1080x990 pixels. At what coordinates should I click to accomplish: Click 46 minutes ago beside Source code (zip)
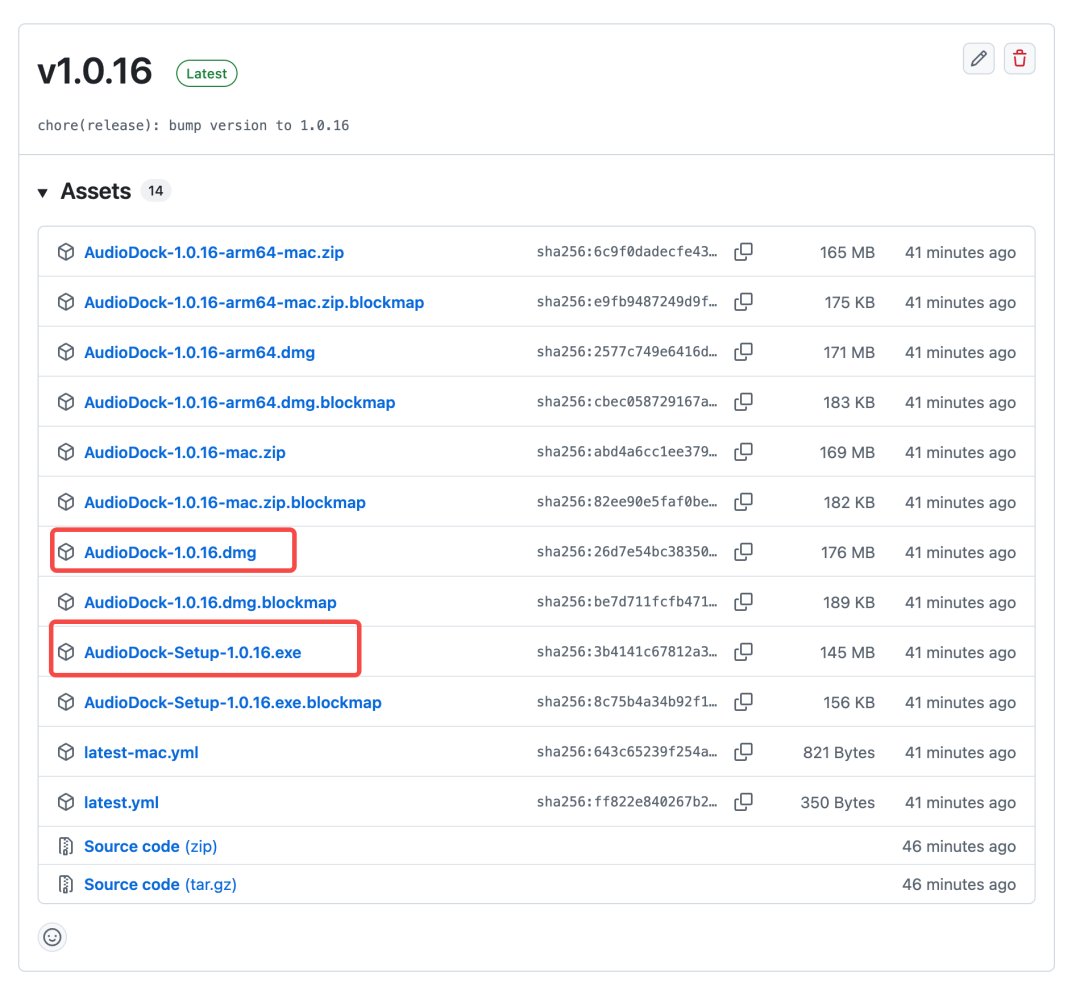(959, 846)
